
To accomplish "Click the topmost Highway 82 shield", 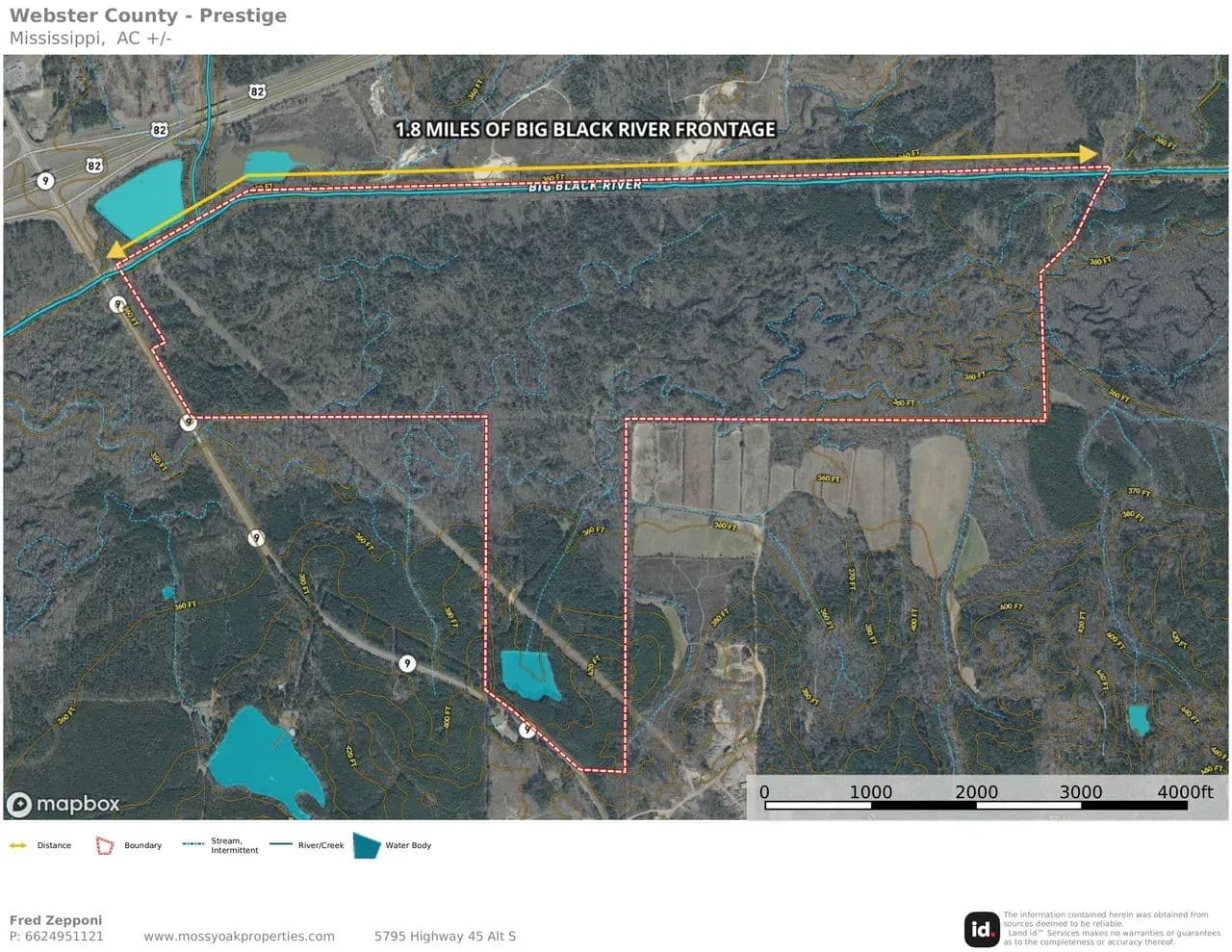I will [x=257, y=91].
